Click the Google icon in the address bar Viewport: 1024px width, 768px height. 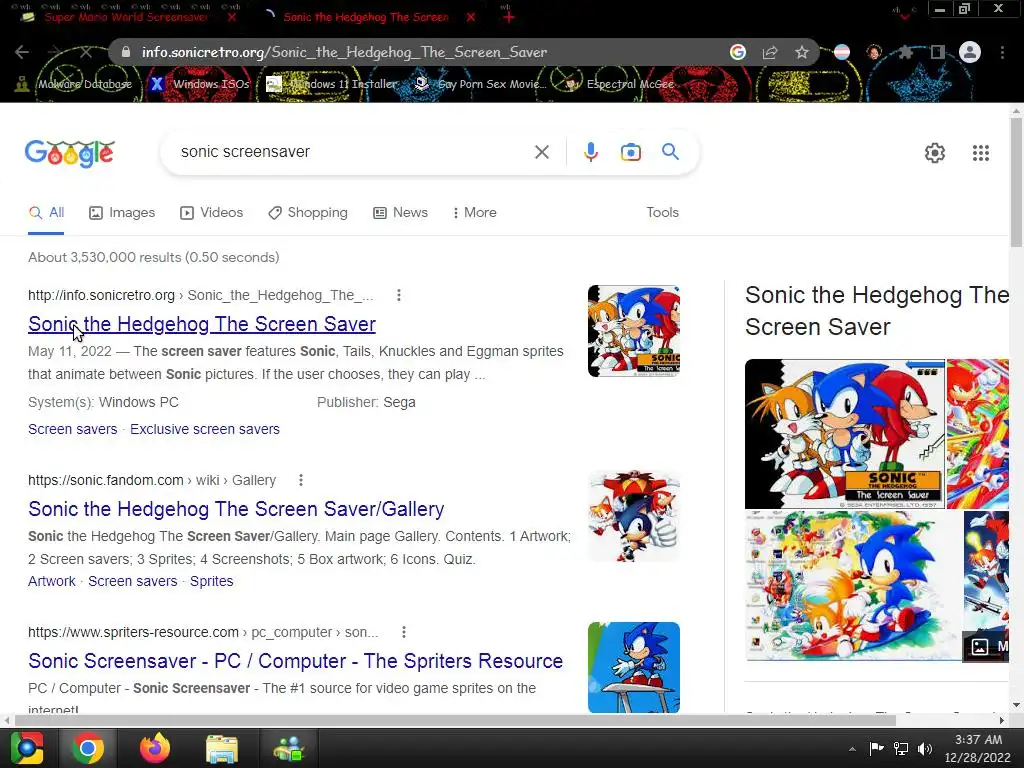pyautogui.click(x=738, y=52)
